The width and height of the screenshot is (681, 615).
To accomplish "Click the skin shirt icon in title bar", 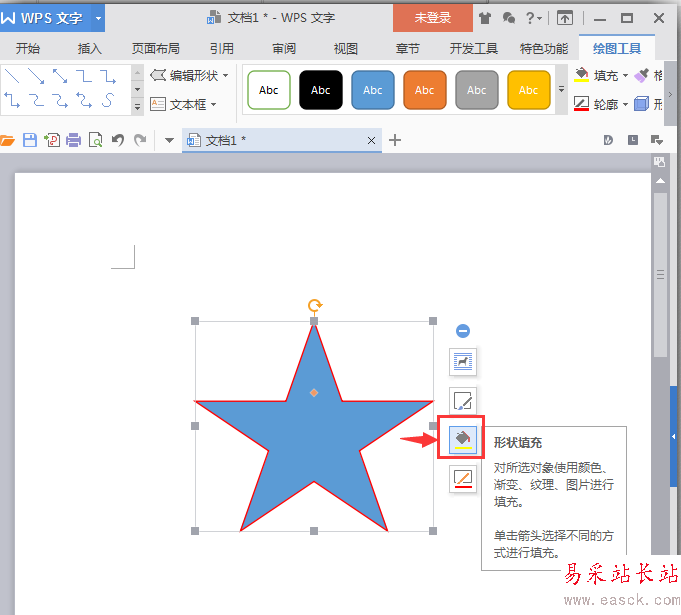I will pos(485,18).
